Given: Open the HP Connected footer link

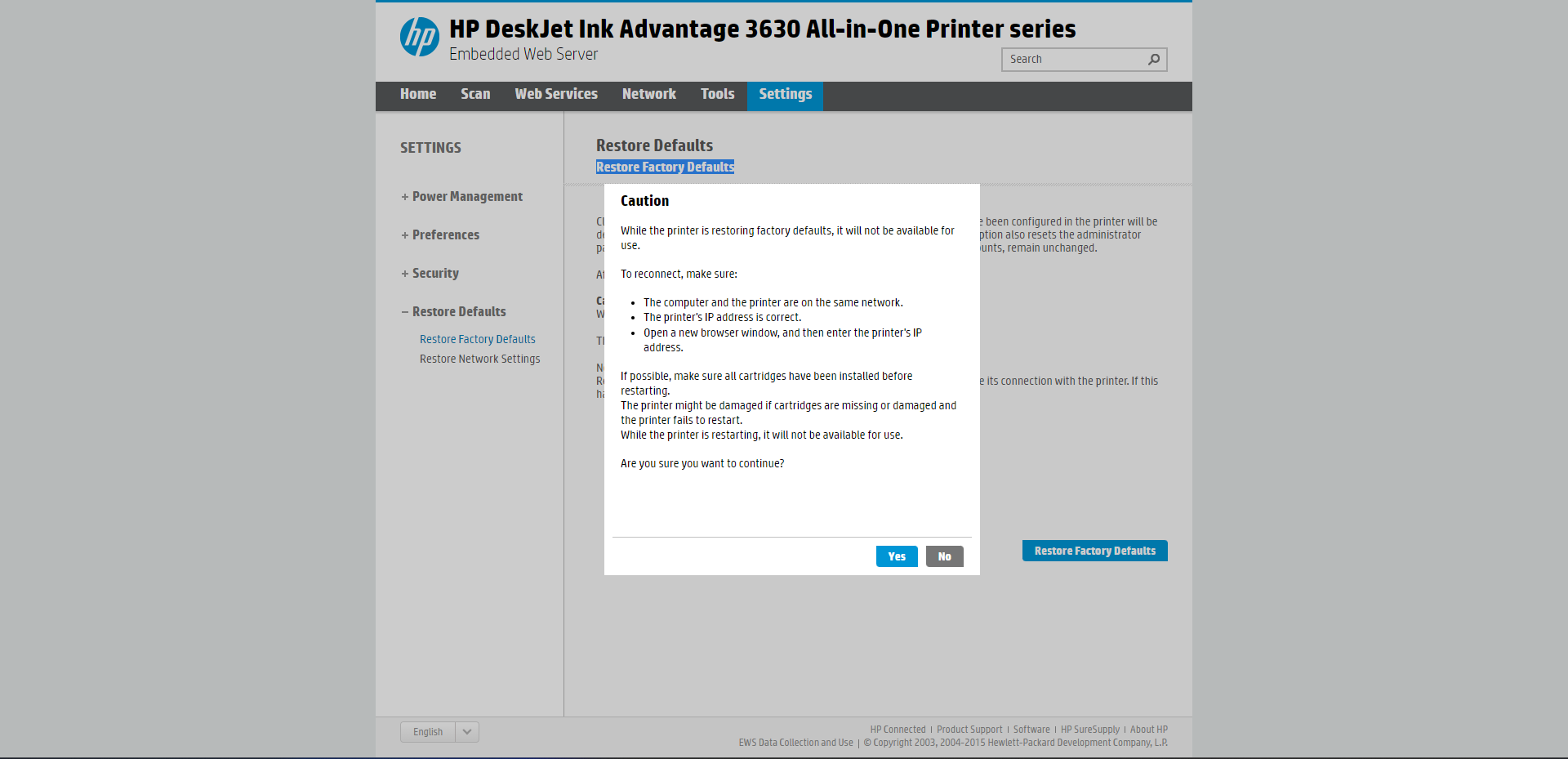Looking at the screenshot, I should [x=898, y=730].
